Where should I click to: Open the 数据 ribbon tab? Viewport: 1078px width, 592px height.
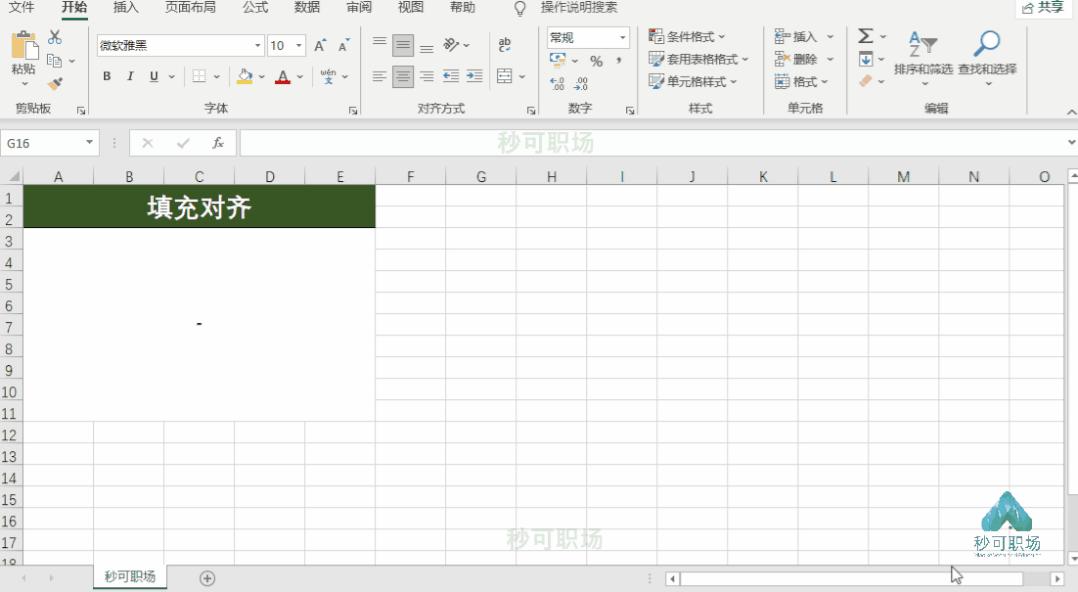(x=307, y=8)
